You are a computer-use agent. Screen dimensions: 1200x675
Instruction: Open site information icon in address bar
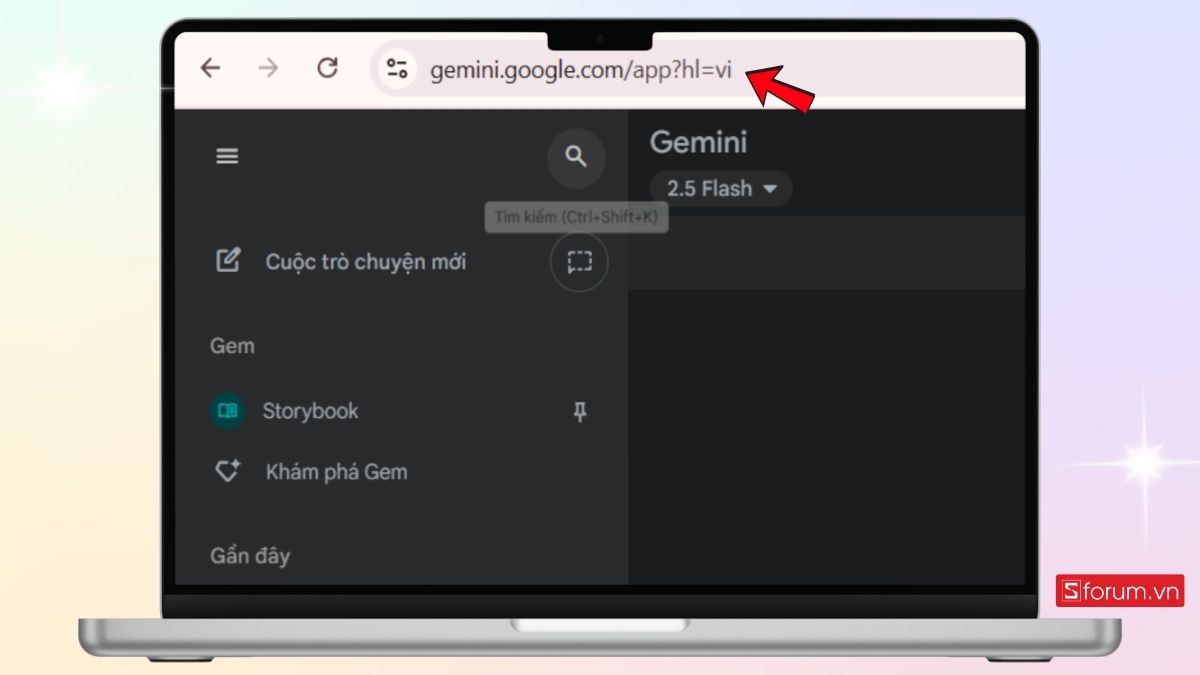click(397, 69)
